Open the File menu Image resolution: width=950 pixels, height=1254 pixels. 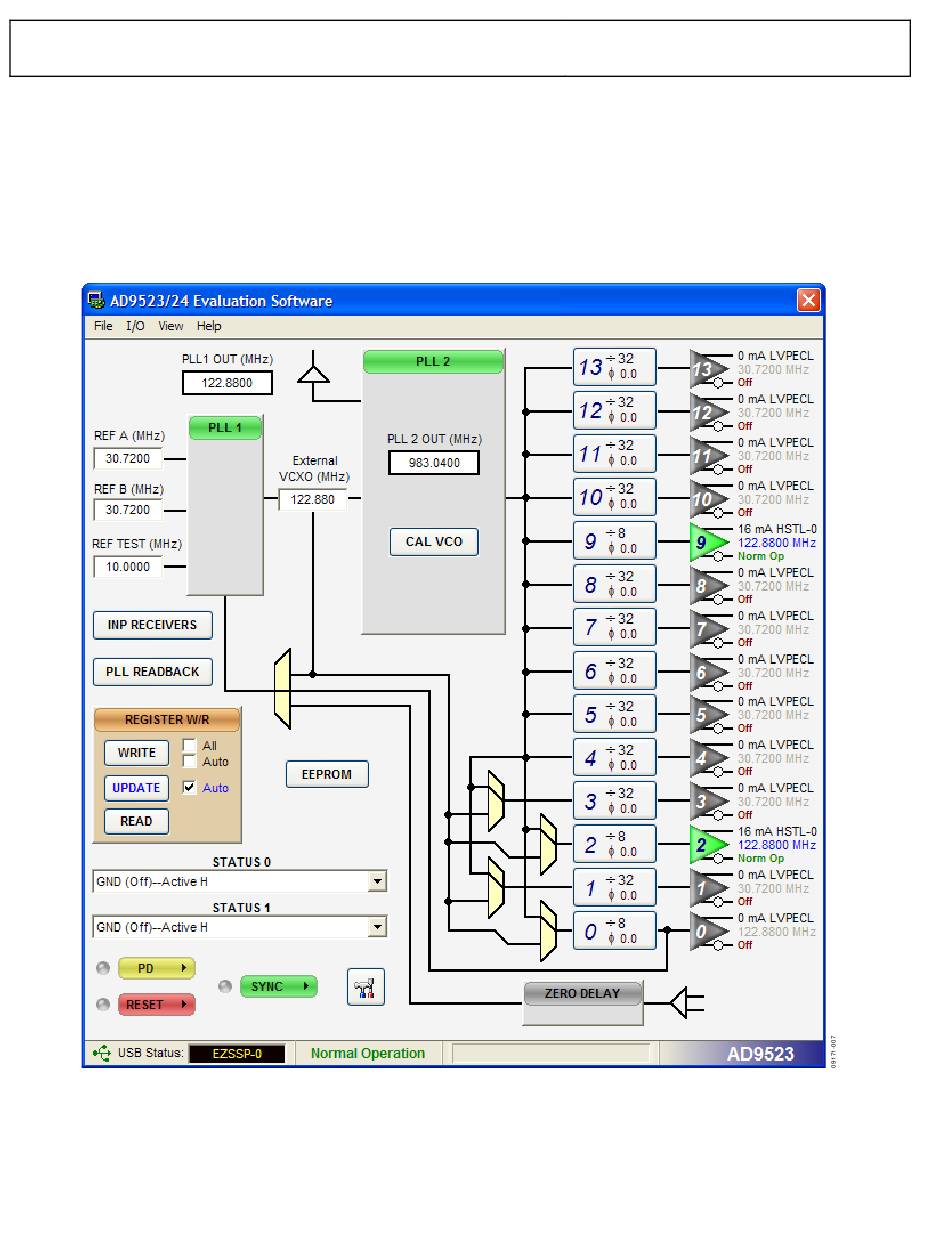click(103, 326)
